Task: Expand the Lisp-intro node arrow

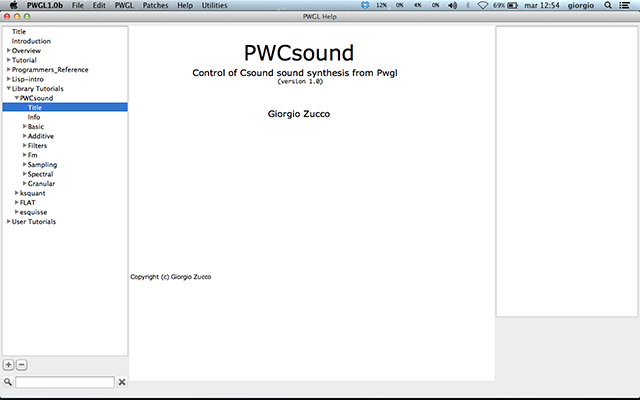Action: click(9, 78)
